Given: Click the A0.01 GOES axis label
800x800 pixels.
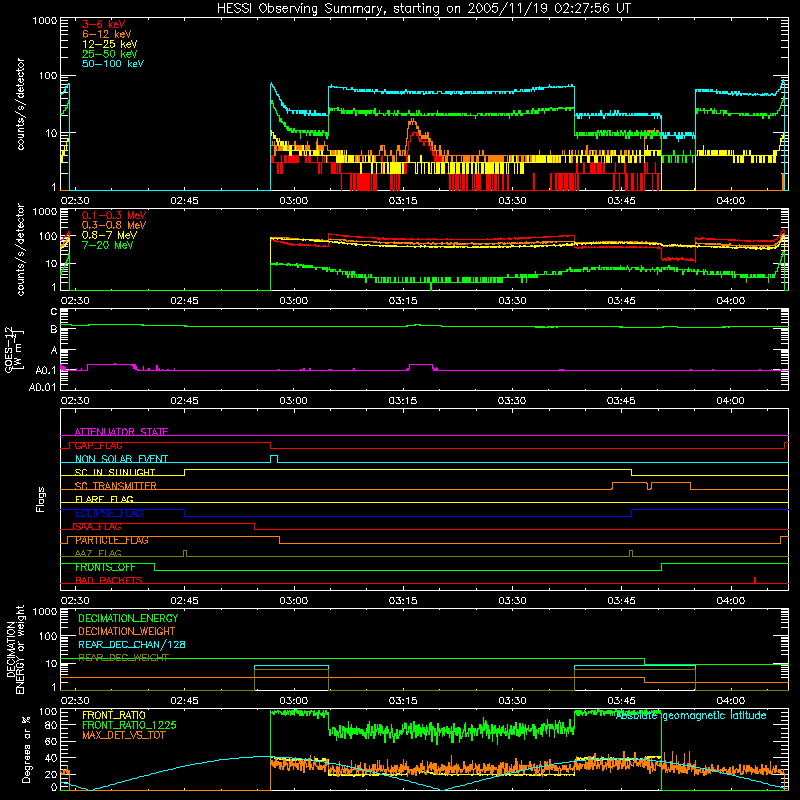Looking at the screenshot, I should click(x=43, y=387).
